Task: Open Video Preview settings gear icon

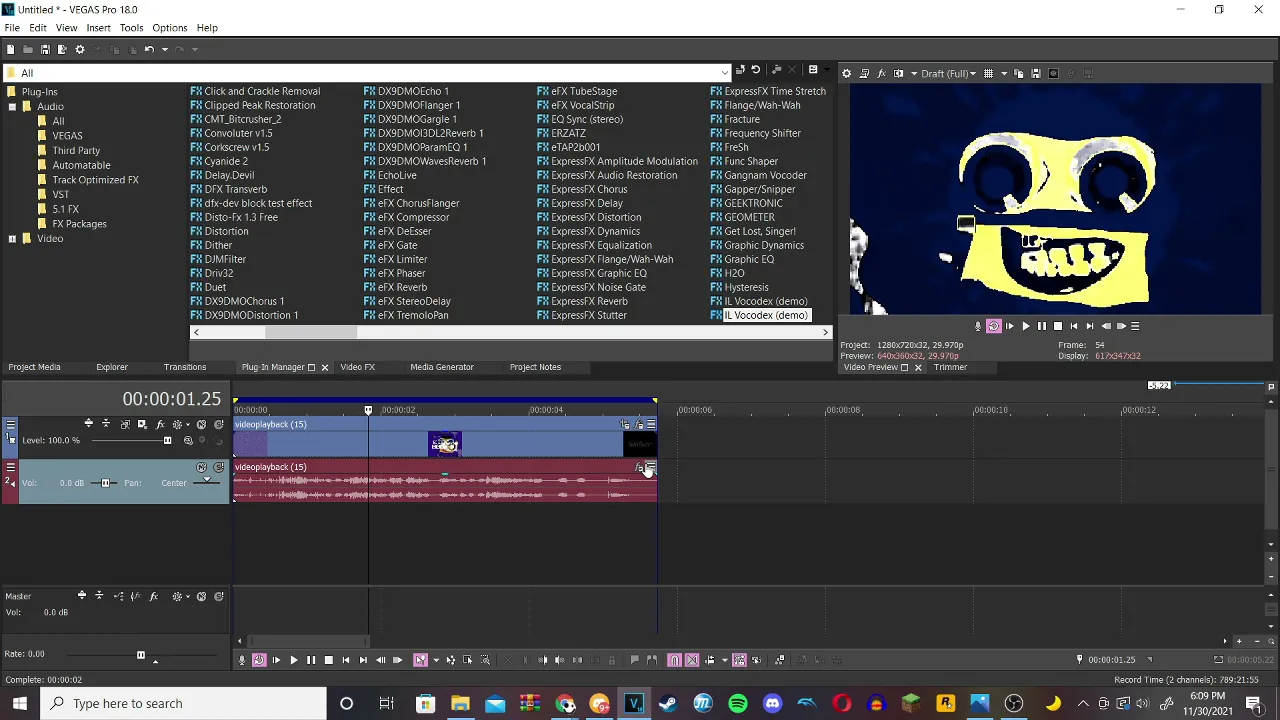Action: pos(846,73)
